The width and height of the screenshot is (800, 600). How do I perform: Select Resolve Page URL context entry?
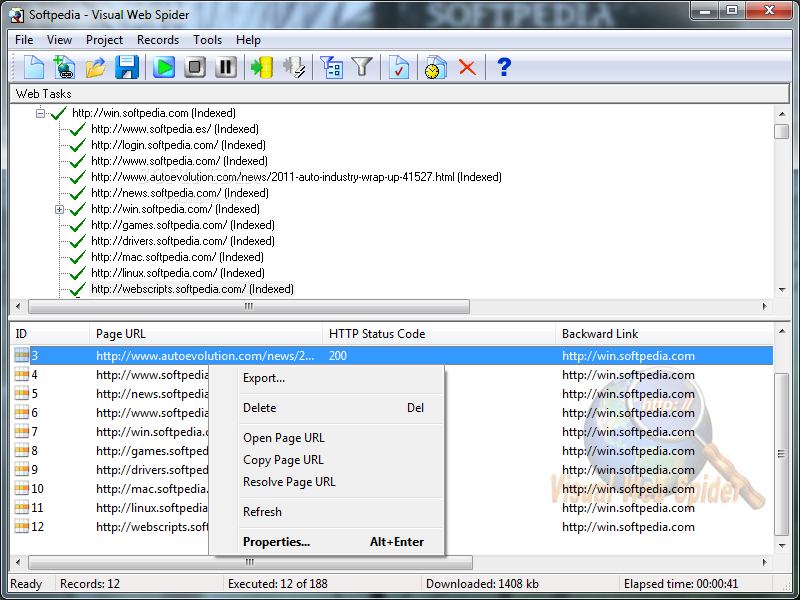327,482
